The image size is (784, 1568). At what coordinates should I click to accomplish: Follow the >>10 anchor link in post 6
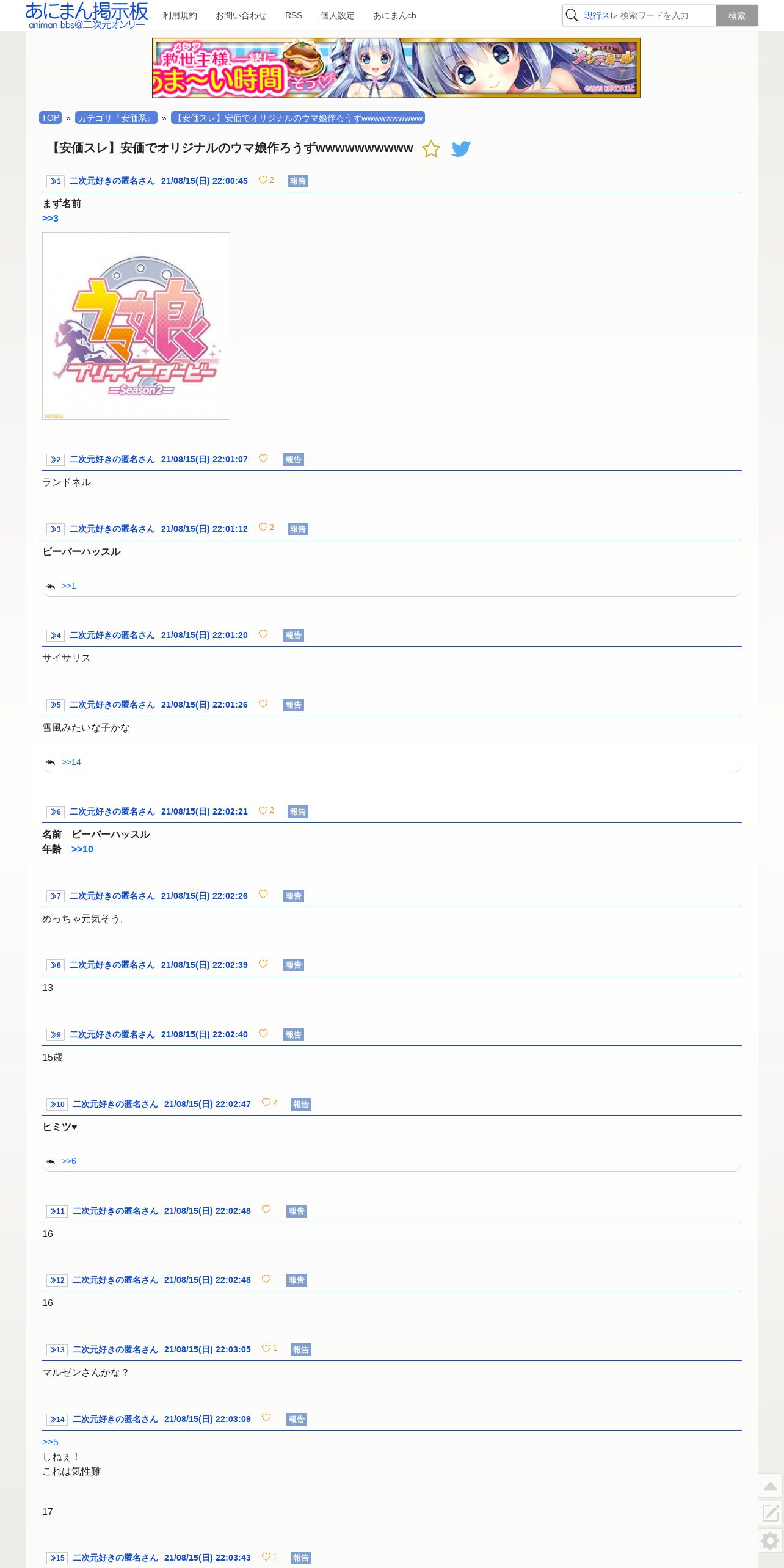click(x=82, y=849)
